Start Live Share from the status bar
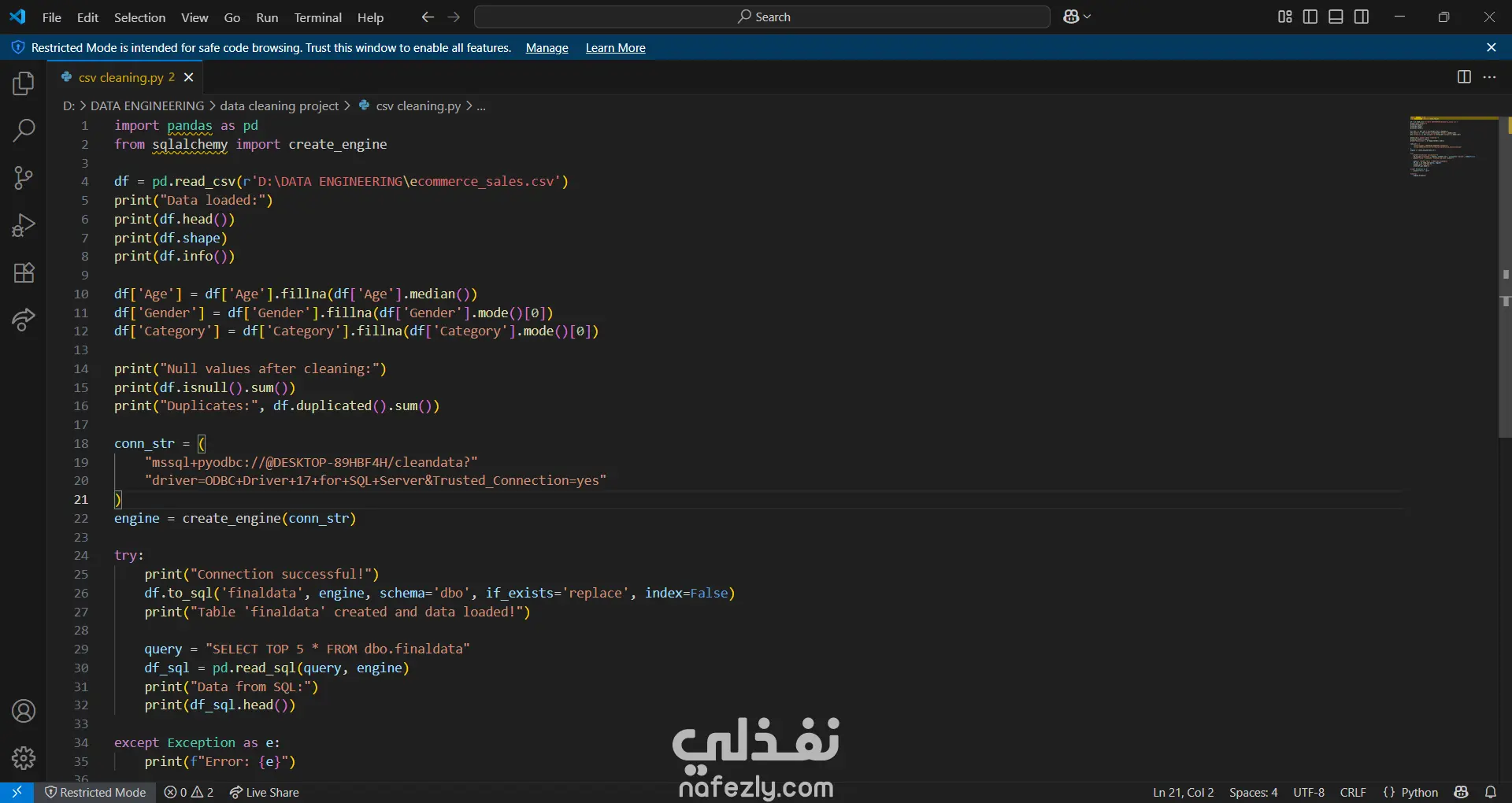 click(265, 792)
